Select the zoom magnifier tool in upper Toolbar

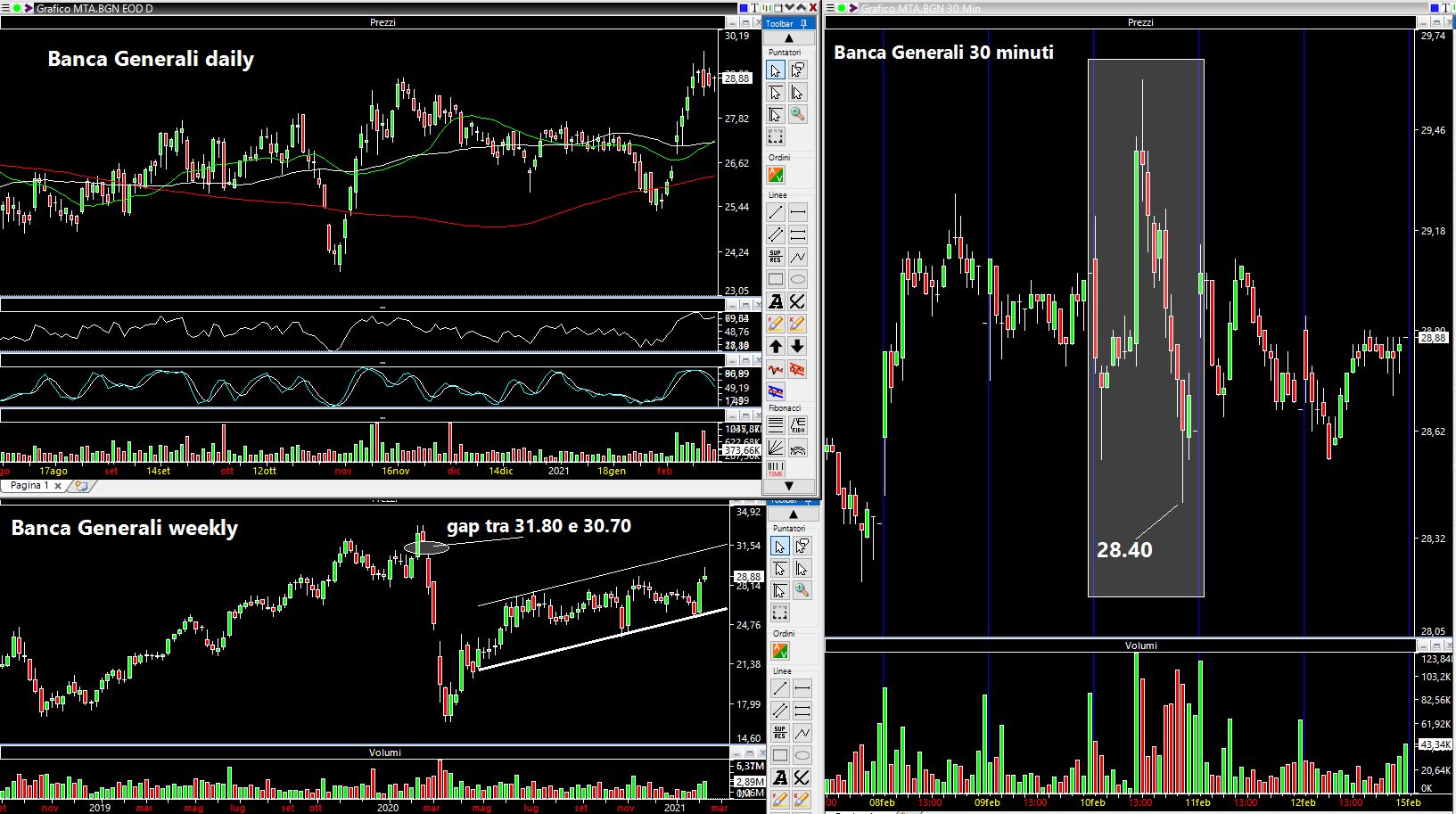click(x=798, y=114)
